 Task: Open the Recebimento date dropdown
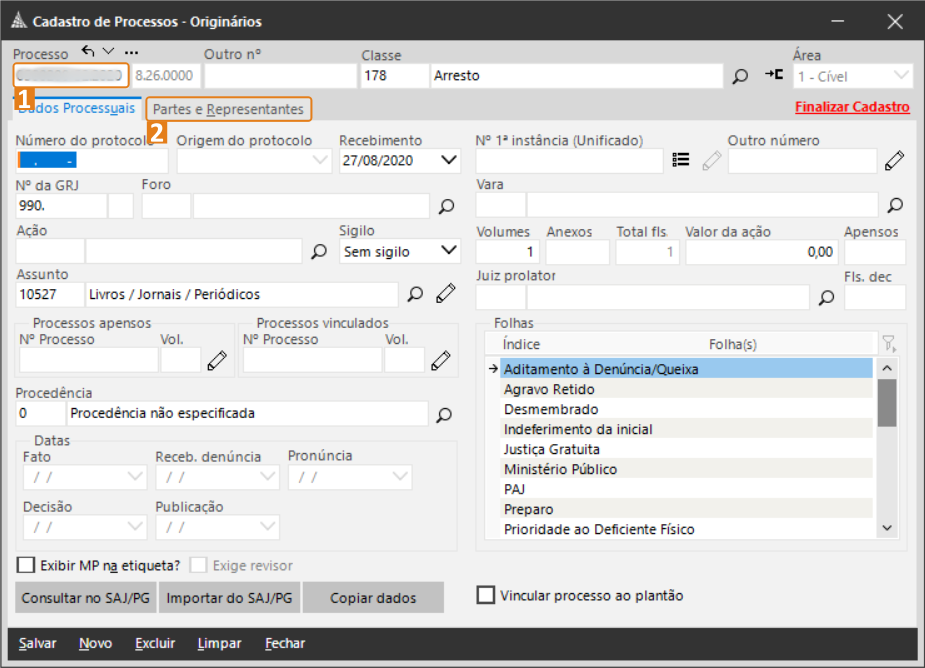(x=448, y=160)
